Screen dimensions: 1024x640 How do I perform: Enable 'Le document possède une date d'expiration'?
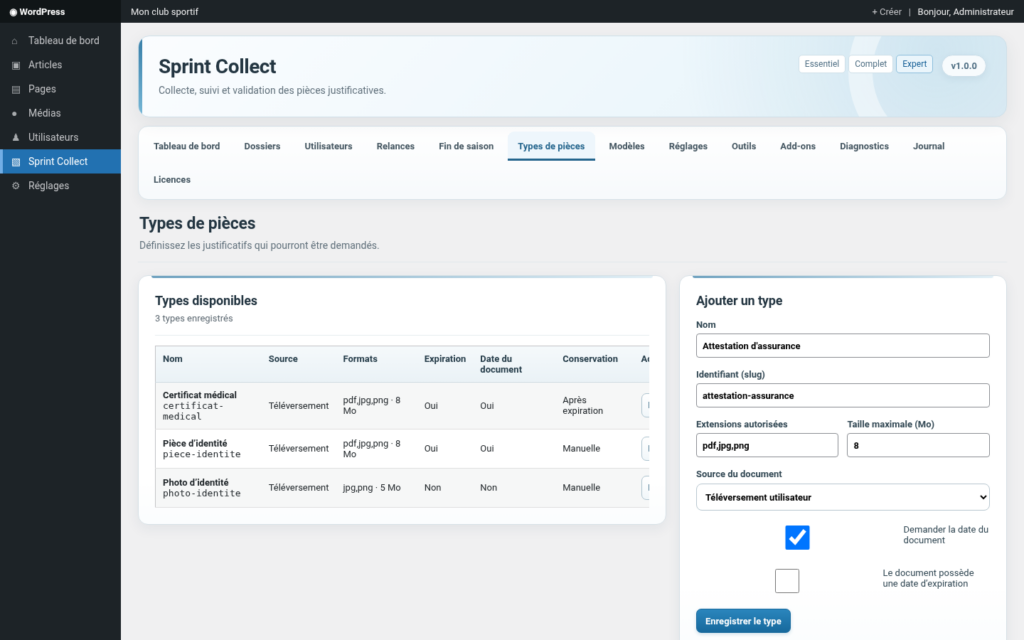pos(786,581)
